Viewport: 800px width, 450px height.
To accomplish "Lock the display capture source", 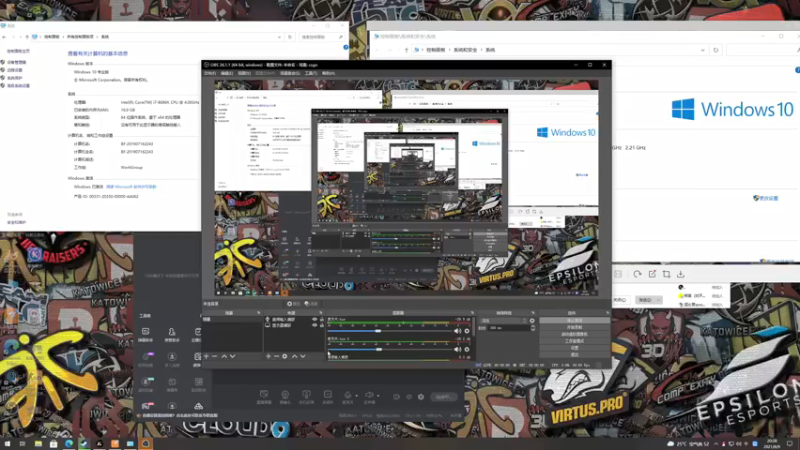I will pyautogui.click(x=321, y=325).
